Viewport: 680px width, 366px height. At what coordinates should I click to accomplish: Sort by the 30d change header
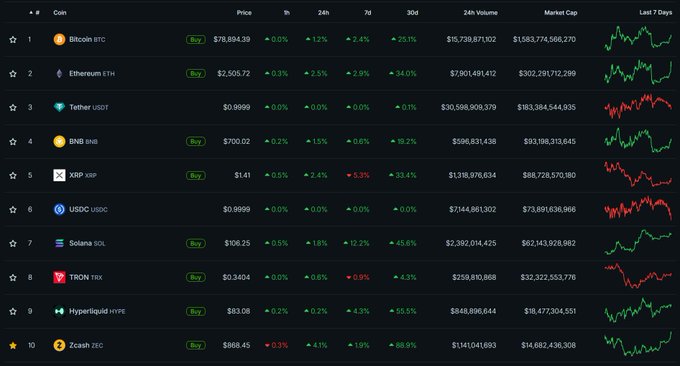[412, 13]
